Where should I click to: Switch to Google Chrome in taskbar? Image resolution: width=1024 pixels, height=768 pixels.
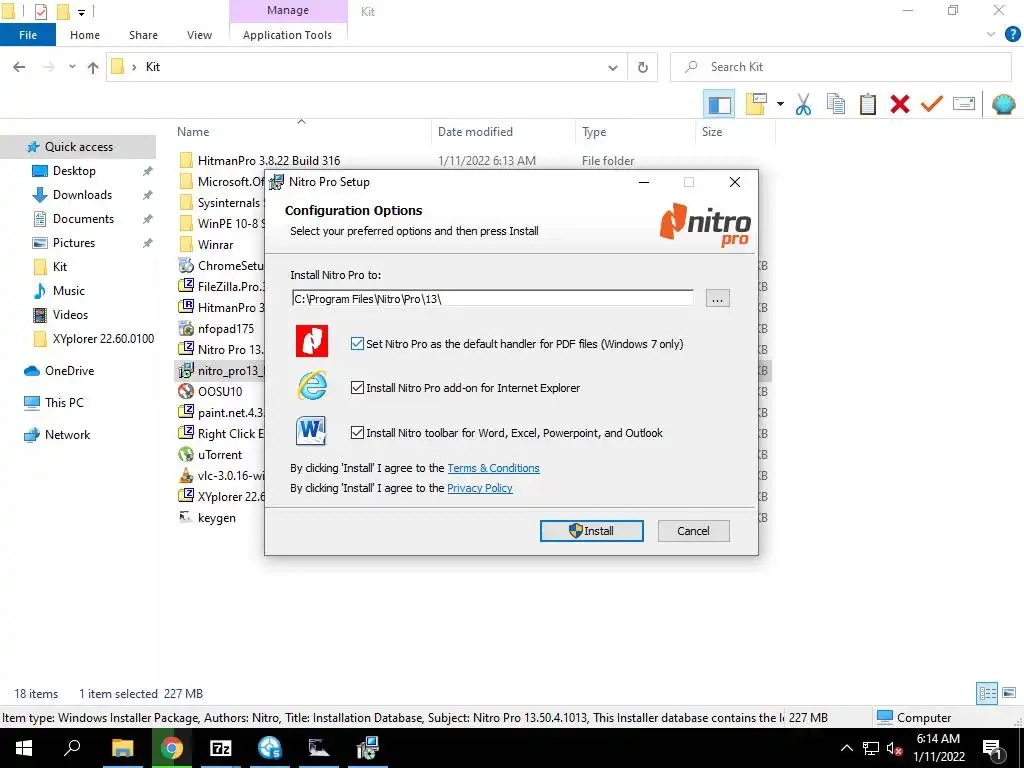tap(172, 748)
